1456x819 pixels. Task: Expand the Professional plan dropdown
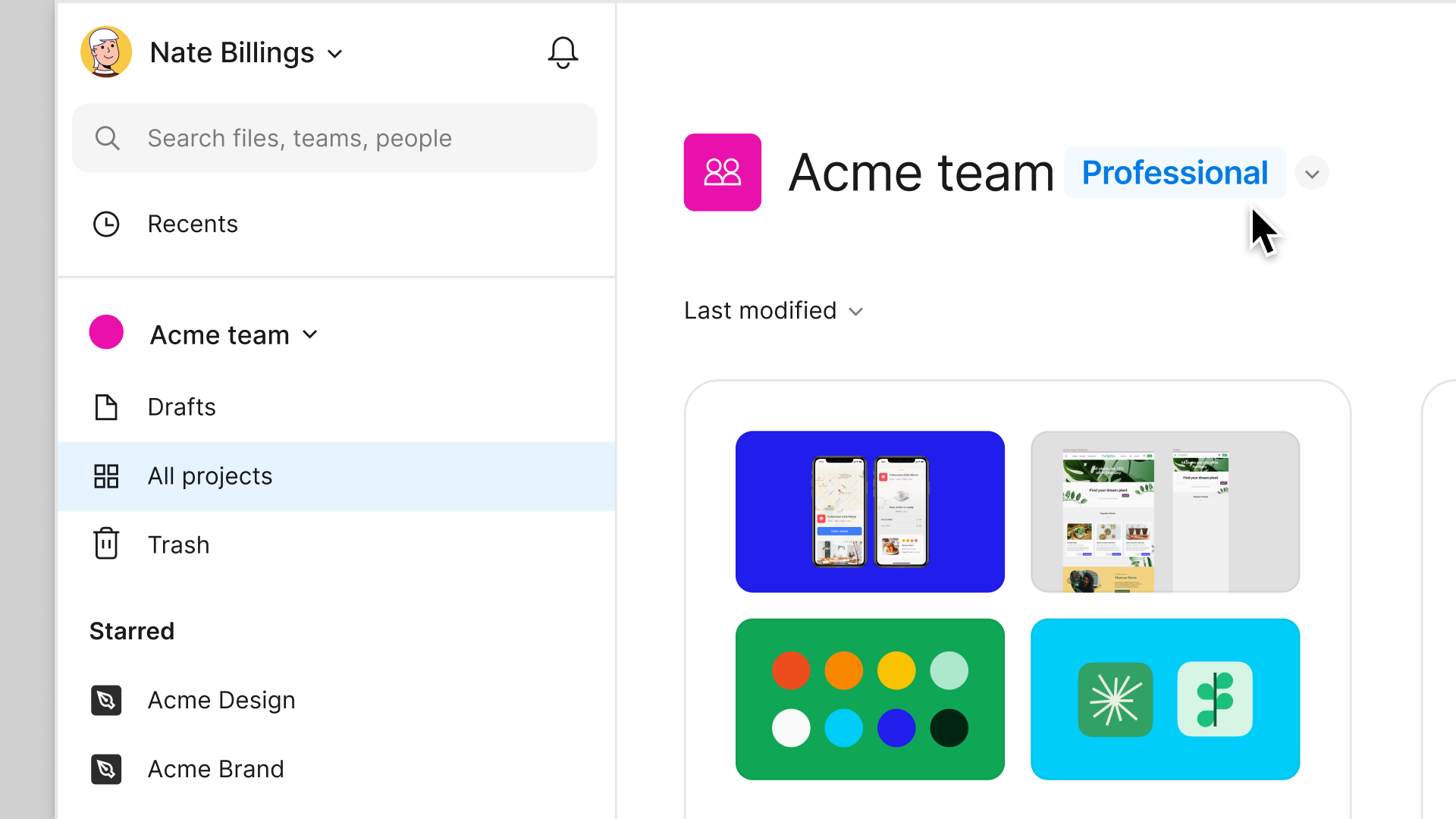point(1312,172)
